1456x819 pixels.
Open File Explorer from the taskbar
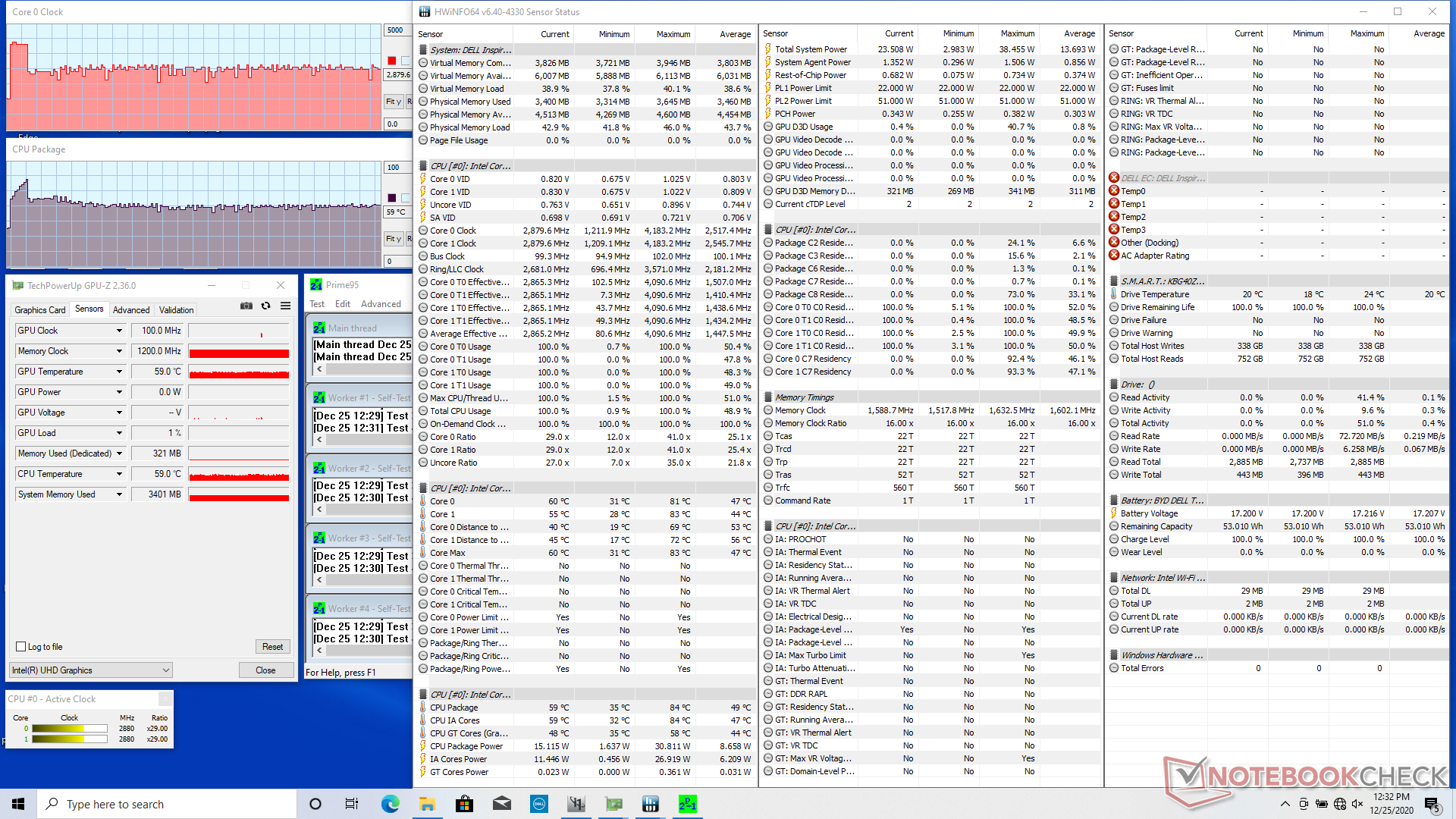(427, 804)
